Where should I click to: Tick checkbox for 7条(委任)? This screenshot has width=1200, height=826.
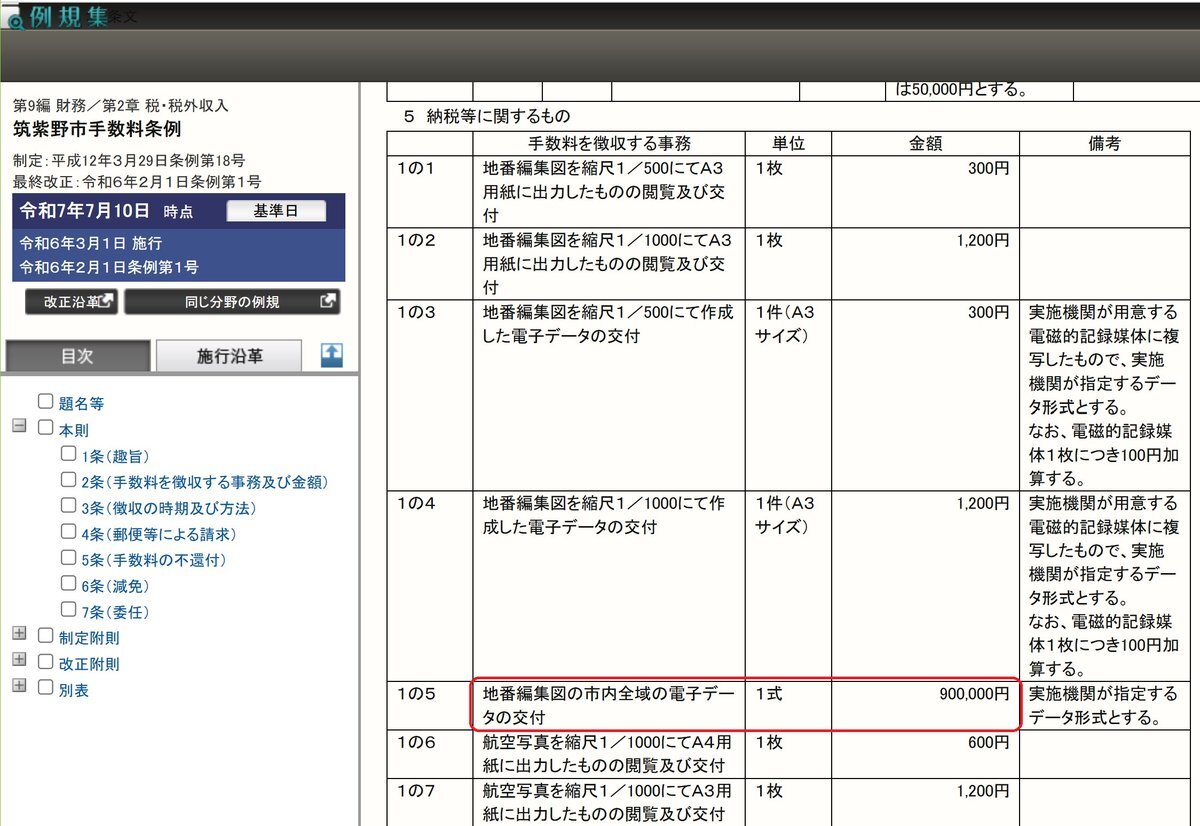pyautogui.click(x=68, y=610)
